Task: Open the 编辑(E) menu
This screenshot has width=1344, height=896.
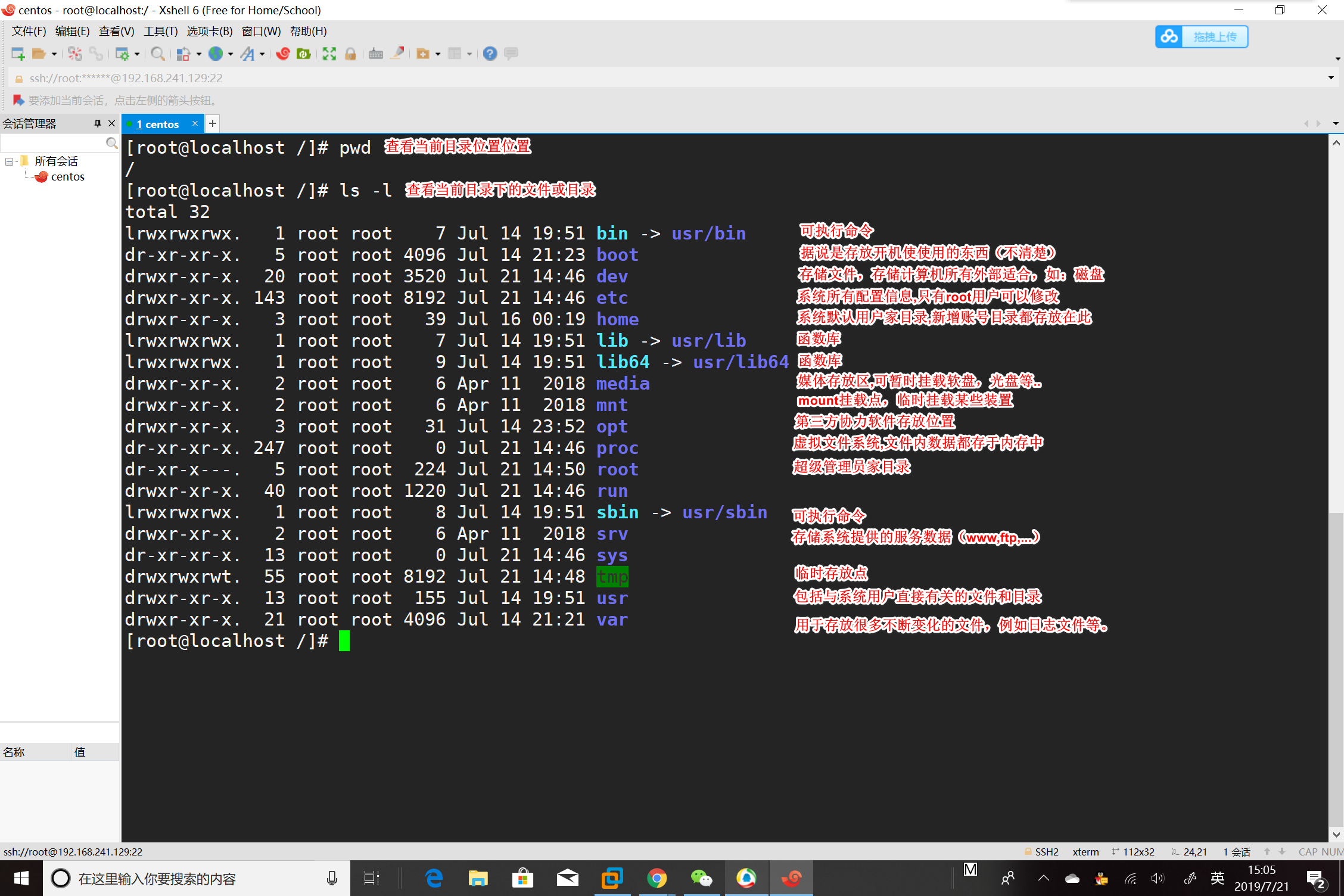Action: (72, 32)
